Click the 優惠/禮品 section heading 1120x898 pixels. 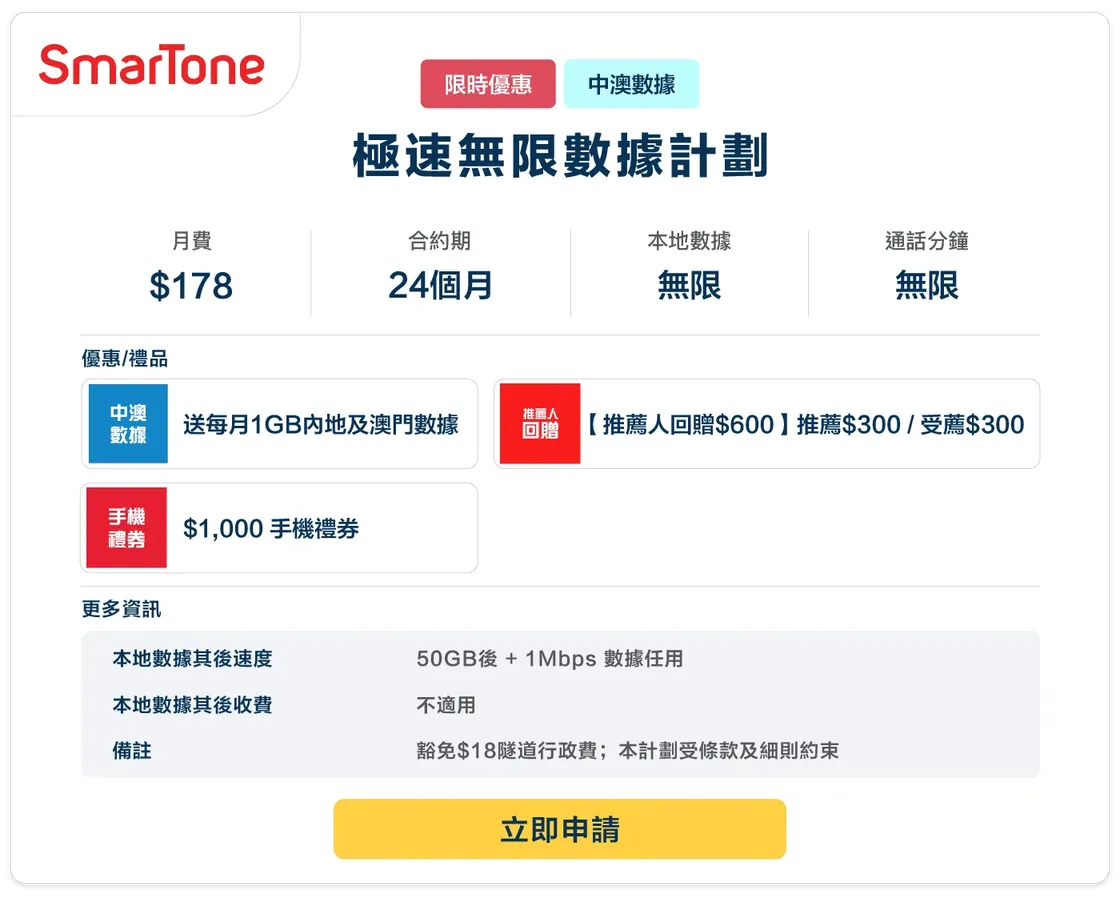[125, 358]
